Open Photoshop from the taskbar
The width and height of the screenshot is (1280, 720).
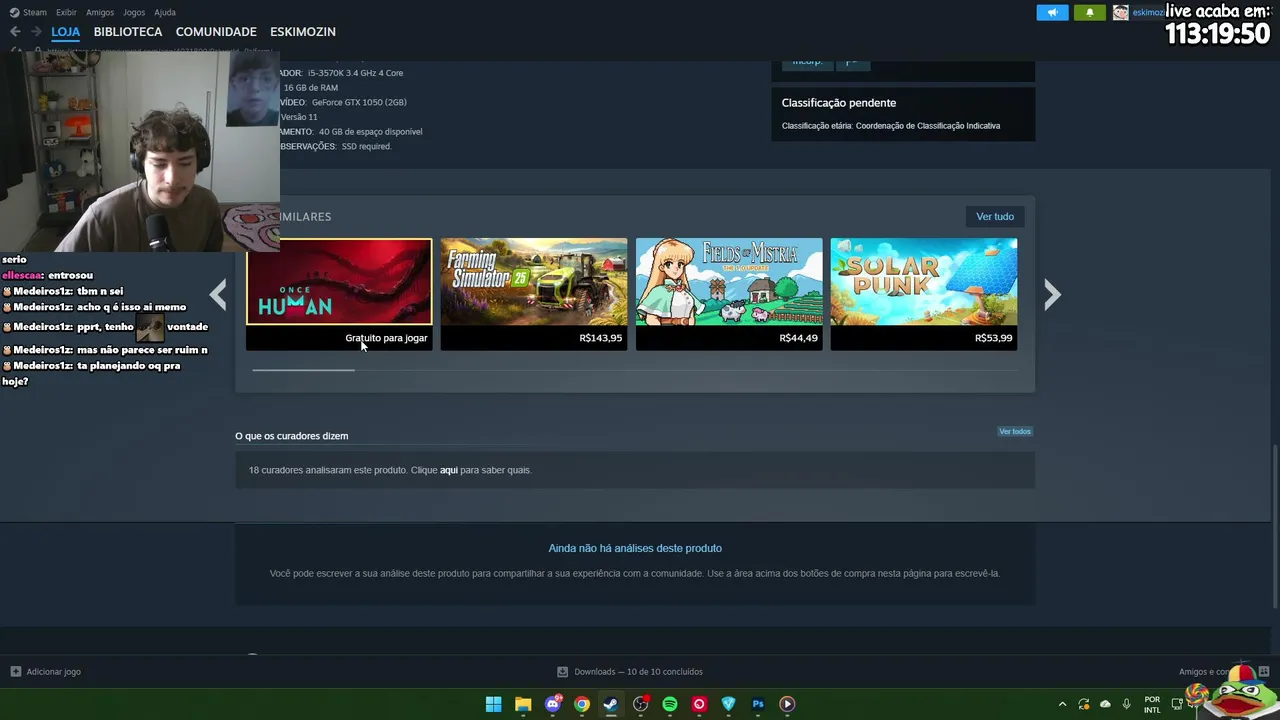[758, 704]
